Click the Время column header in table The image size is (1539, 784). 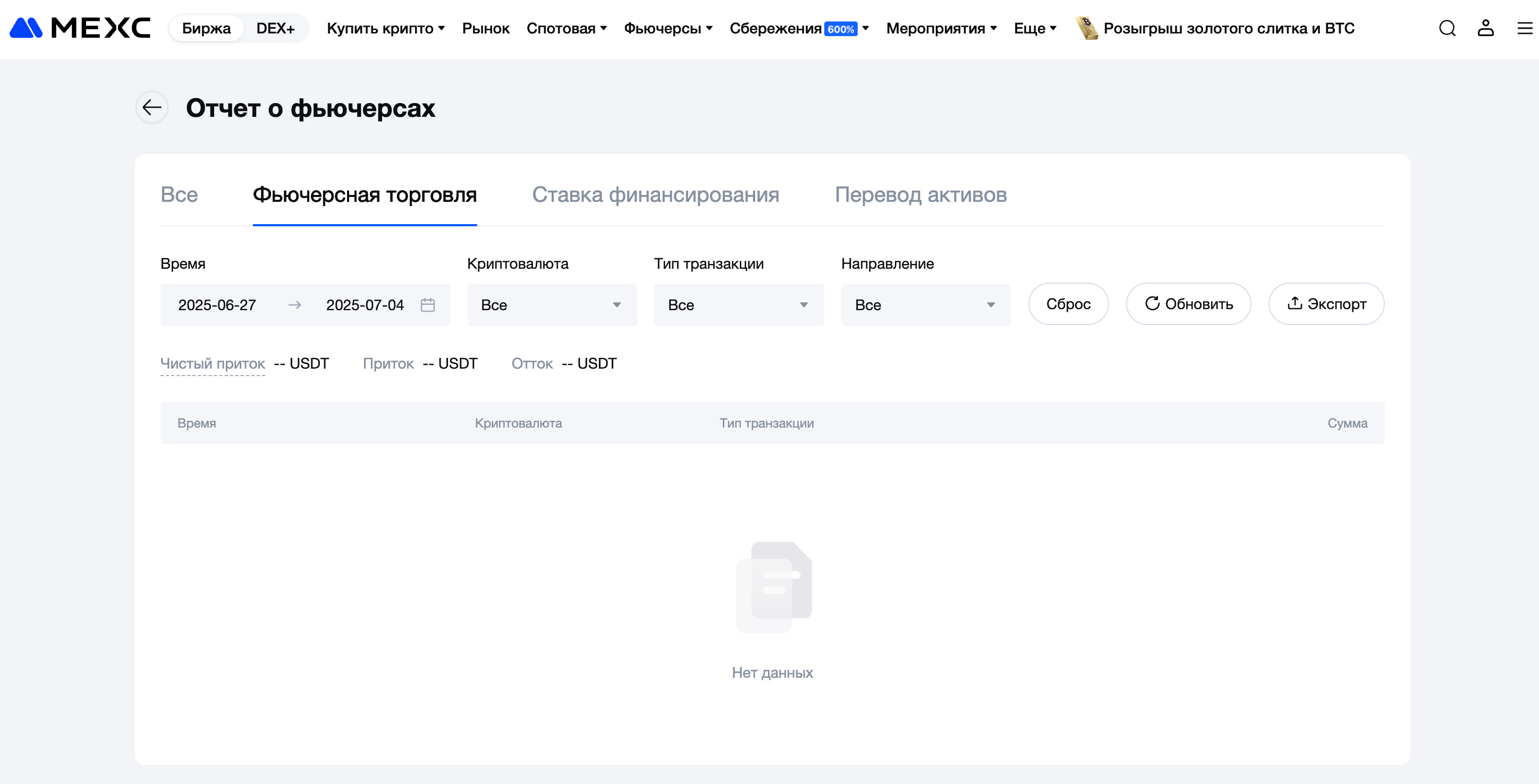197,423
